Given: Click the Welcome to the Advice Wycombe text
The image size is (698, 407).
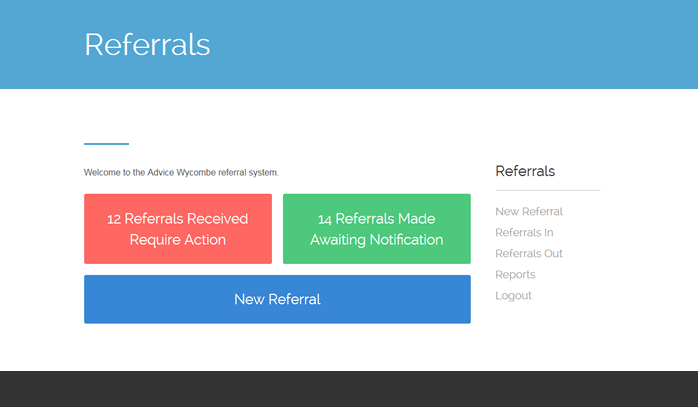Looking at the screenshot, I should coord(181,172).
